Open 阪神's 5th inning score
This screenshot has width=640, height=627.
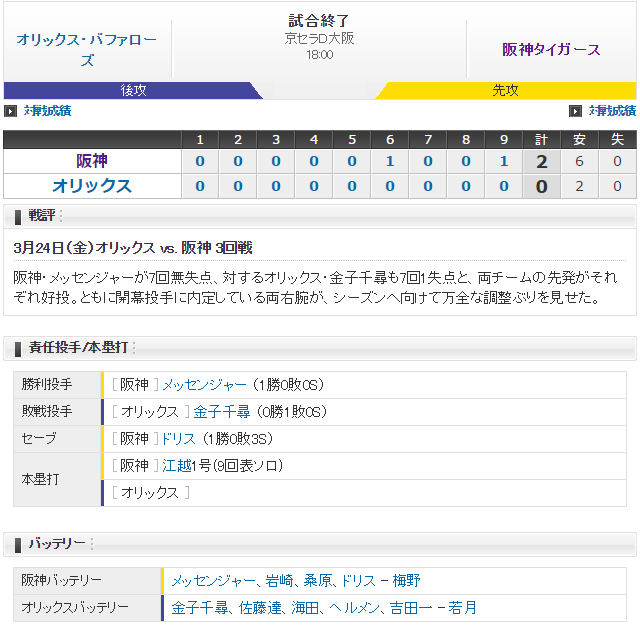coord(352,161)
